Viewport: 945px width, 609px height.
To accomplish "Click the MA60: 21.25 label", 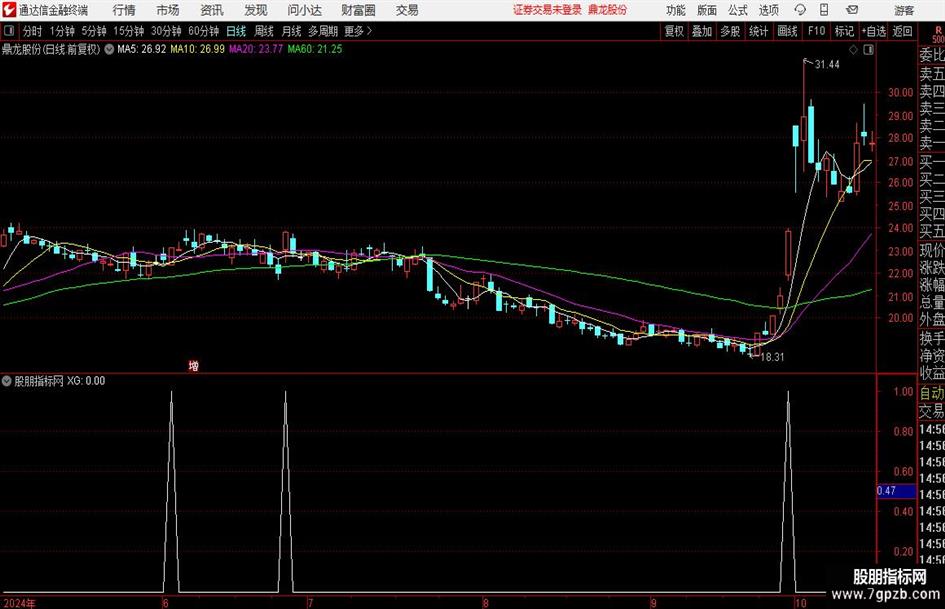I will [x=315, y=49].
